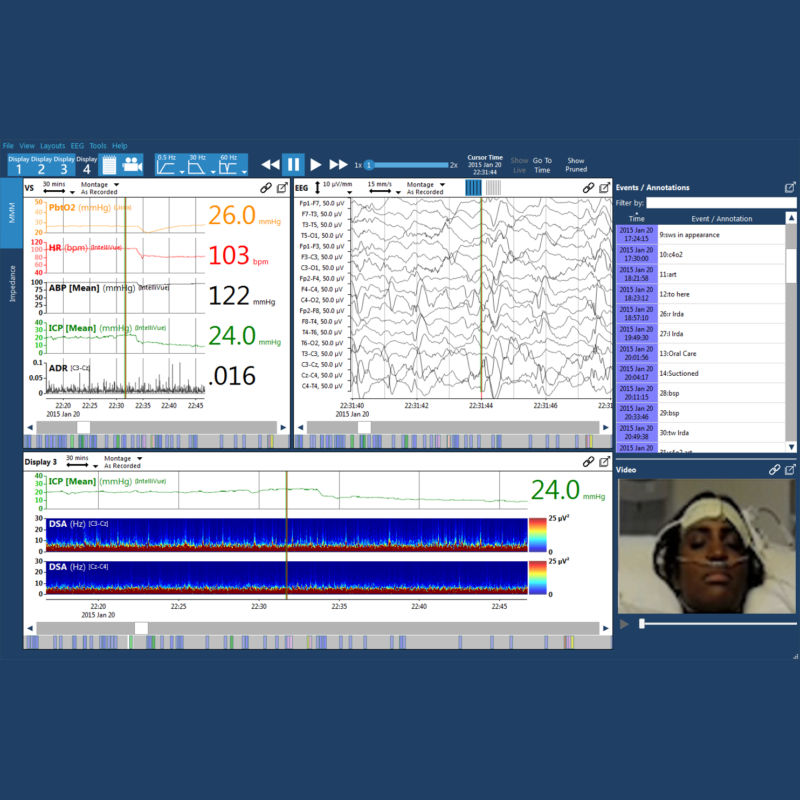Select the 0.5 Hz high-pass filter icon
Image resolution: width=800 pixels, height=800 pixels.
(167, 164)
